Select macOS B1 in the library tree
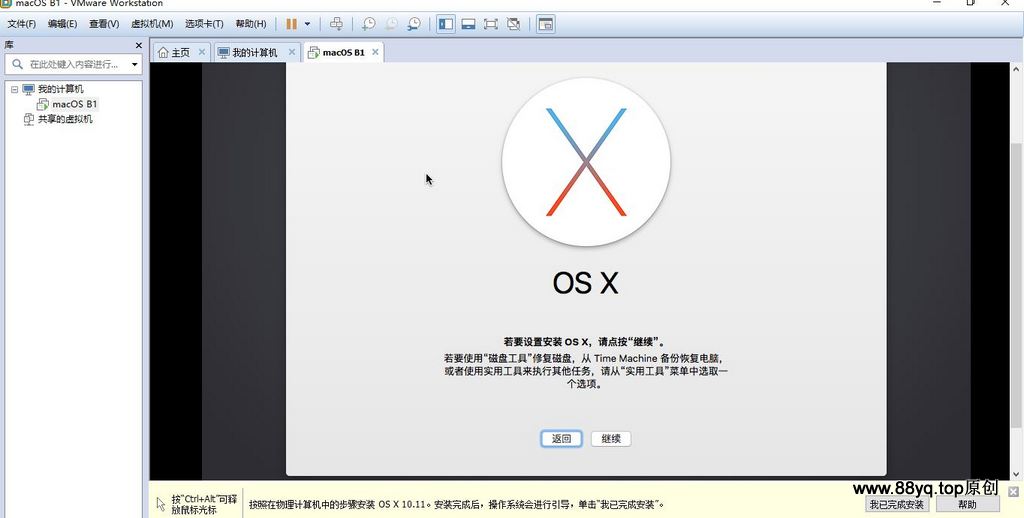Viewport: 1024px width, 518px height. [74, 104]
